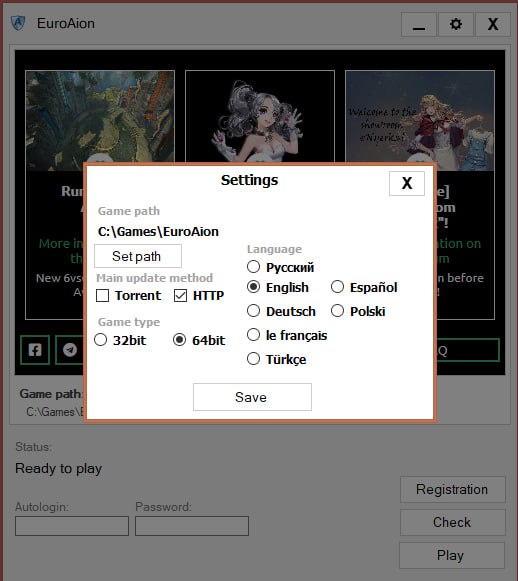
Task: Choose le français language option
Action: pyautogui.click(x=253, y=335)
